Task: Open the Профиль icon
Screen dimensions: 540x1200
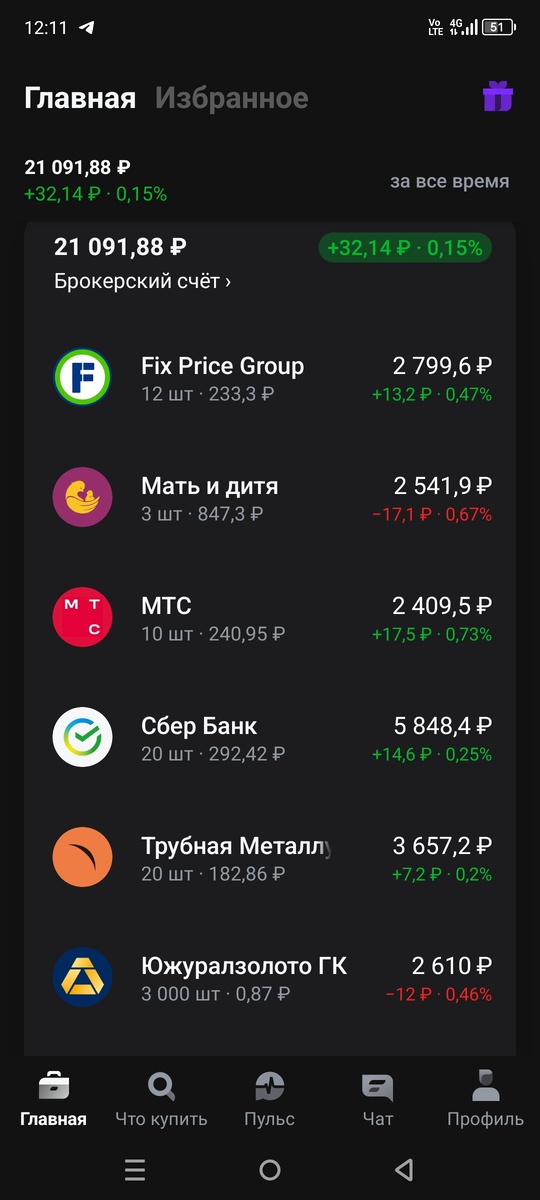Action: click(485, 1085)
